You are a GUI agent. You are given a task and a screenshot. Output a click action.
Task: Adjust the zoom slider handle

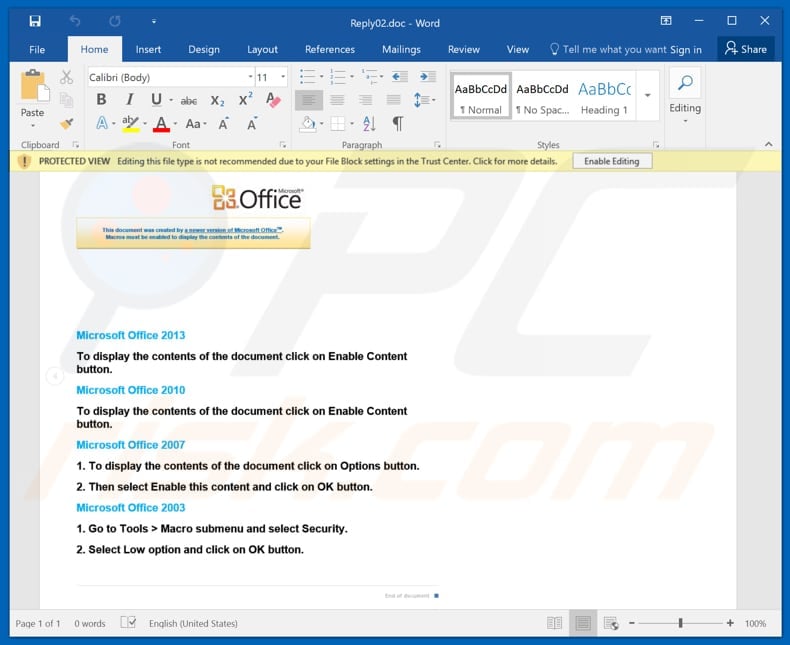681,623
